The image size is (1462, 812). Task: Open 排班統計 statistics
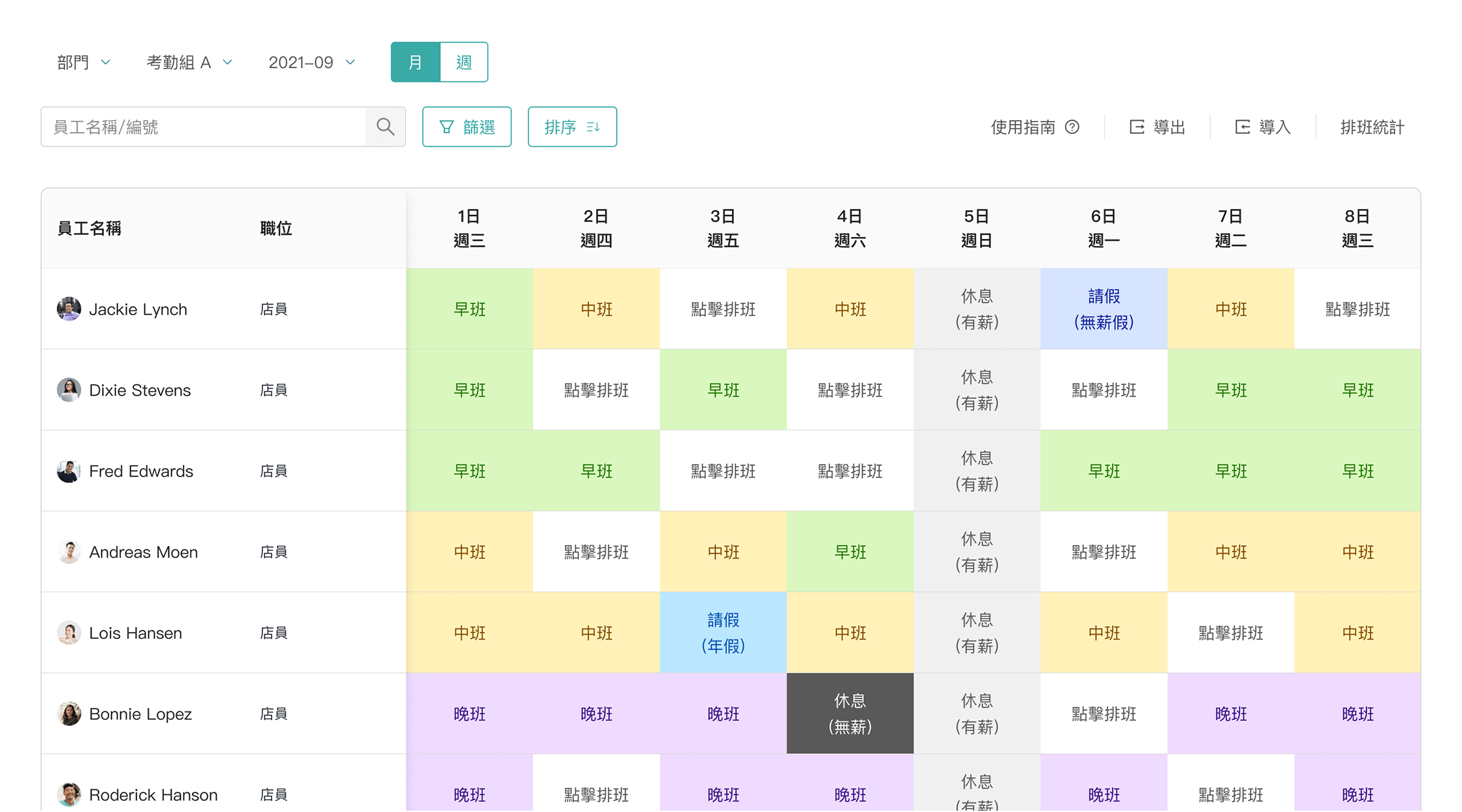pos(1372,127)
